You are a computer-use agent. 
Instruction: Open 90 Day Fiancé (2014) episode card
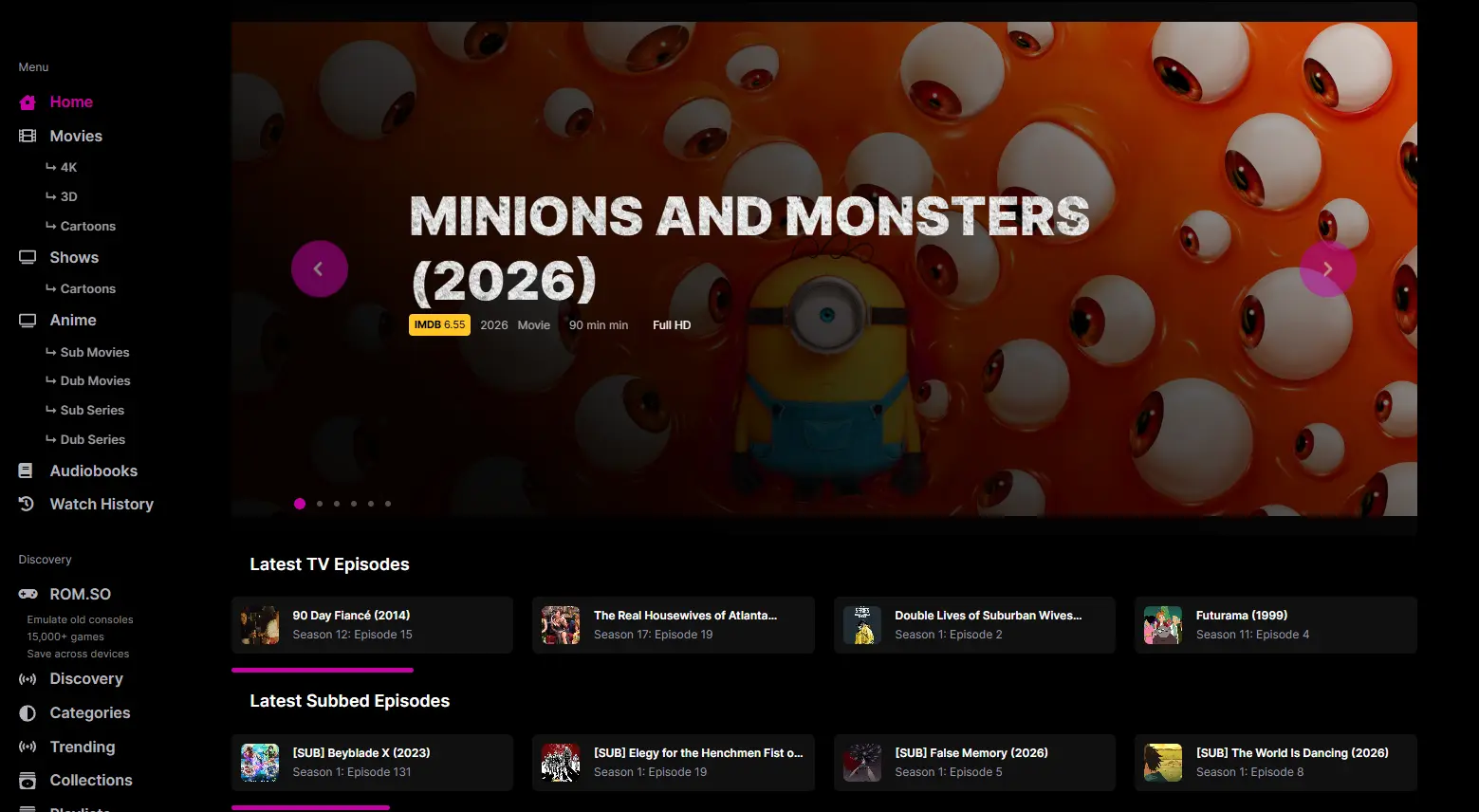[x=372, y=625]
